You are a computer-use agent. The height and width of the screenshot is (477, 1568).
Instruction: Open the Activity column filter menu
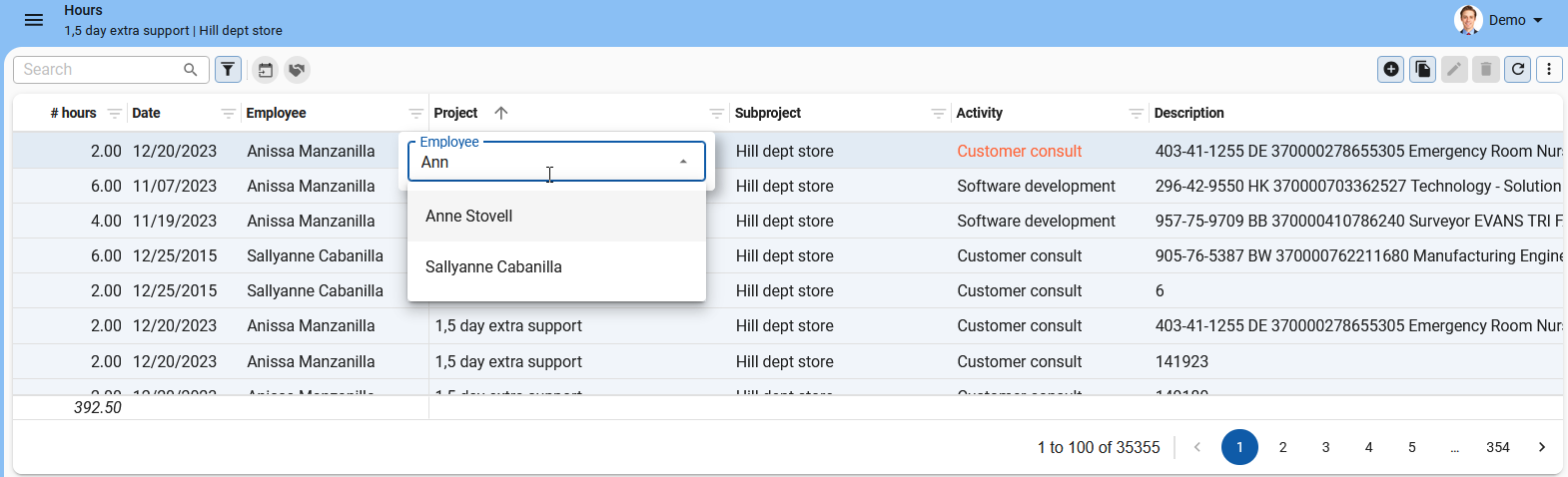(x=1136, y=114)
